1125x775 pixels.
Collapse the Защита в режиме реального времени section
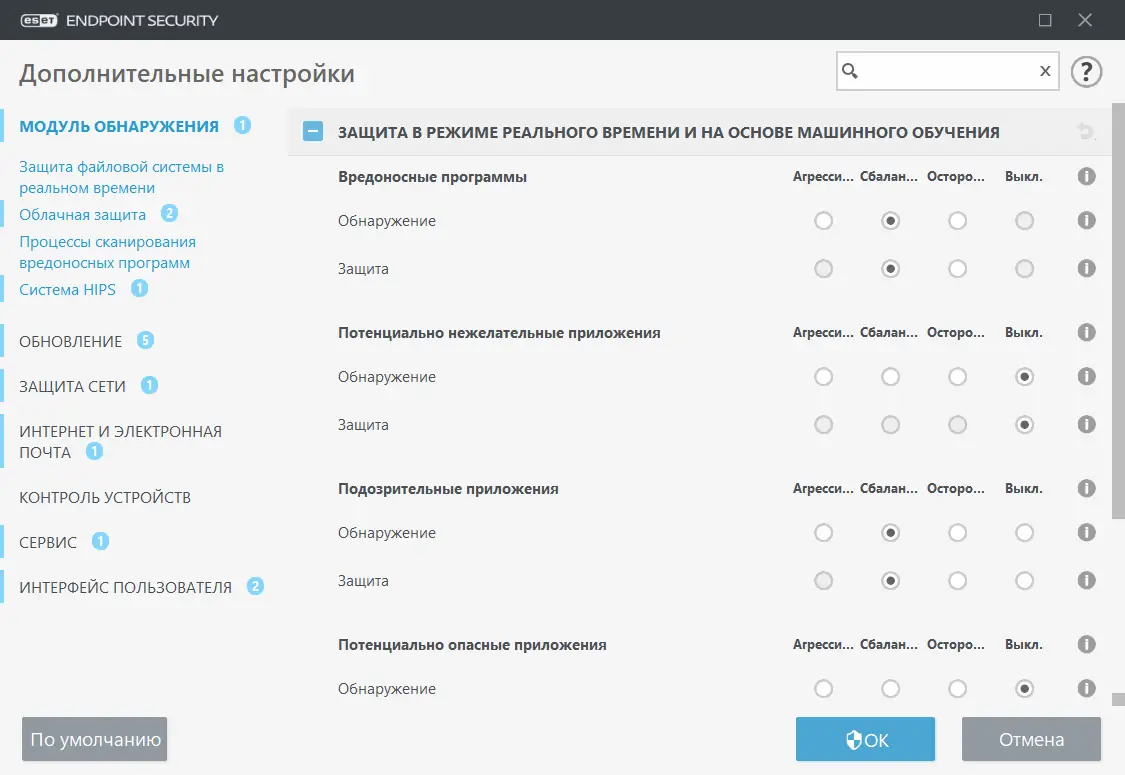[312, 131]
